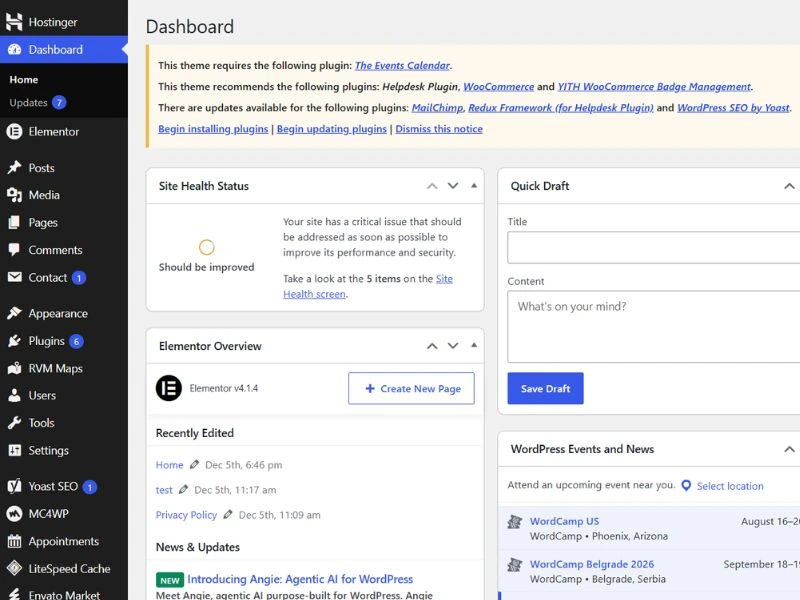Move Site Health Status panel down
This screenshot has height=600, width=800.
453,186
